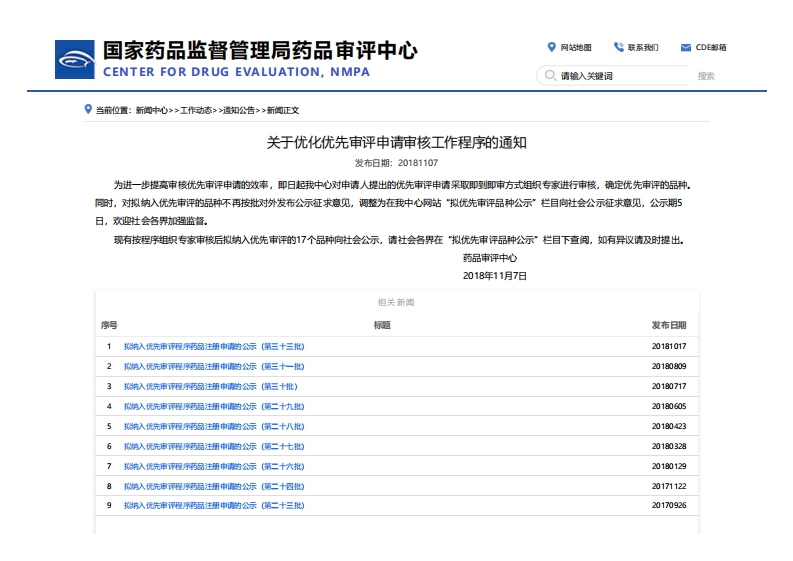
Task: Click the envelope icon beside CDE邮箱
Action: (x=686, y=47)
